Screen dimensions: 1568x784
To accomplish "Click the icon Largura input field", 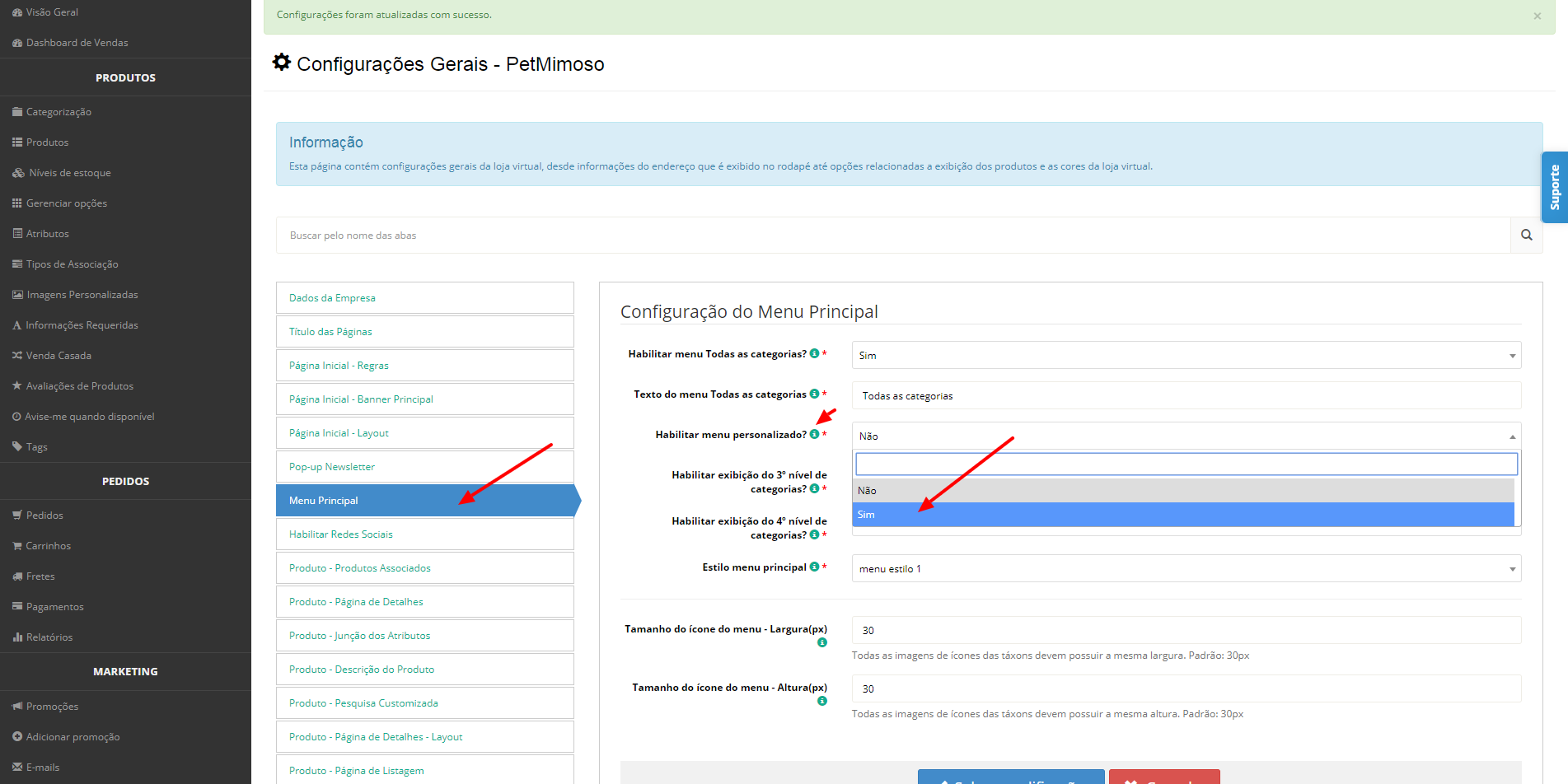I will click(1187, 630).
